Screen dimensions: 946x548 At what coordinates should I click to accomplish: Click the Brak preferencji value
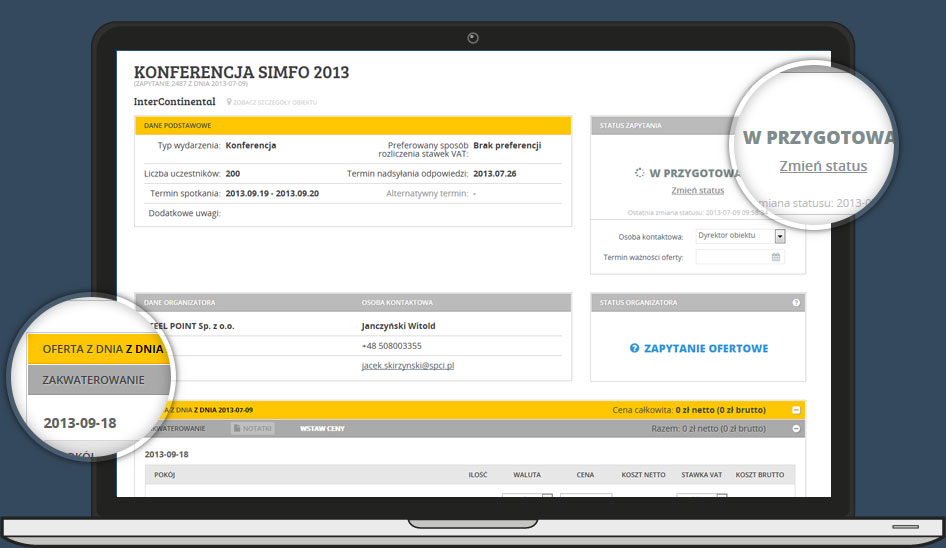click(x=507, y=145)
